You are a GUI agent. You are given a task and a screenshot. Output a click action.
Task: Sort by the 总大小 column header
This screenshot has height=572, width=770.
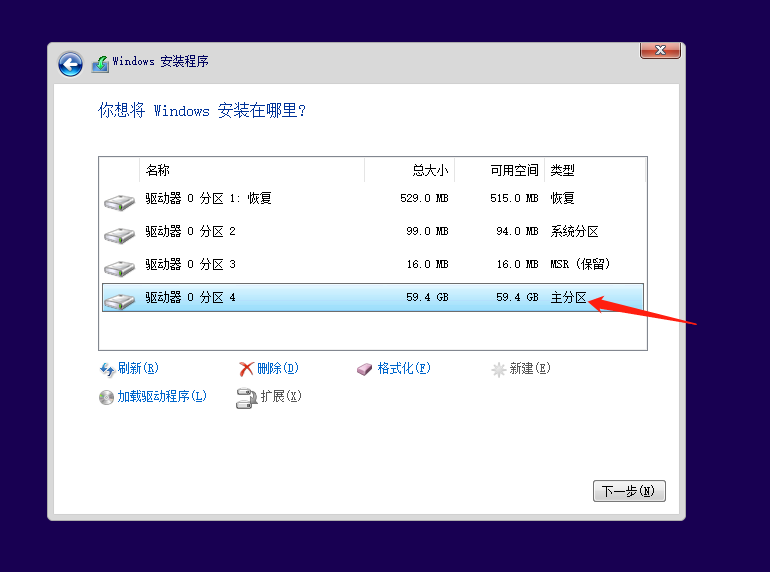[x=410, y=170]
